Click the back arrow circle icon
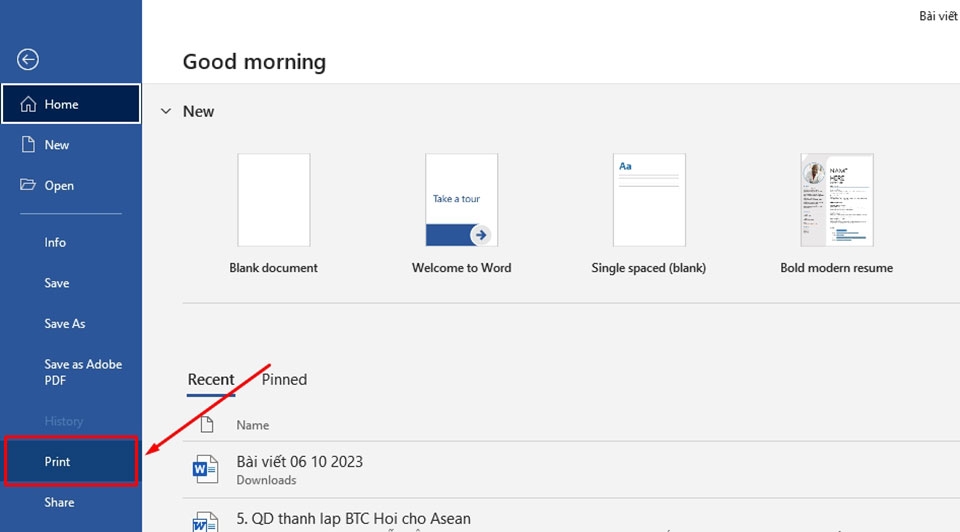960x532 pixels. (28, 60)
